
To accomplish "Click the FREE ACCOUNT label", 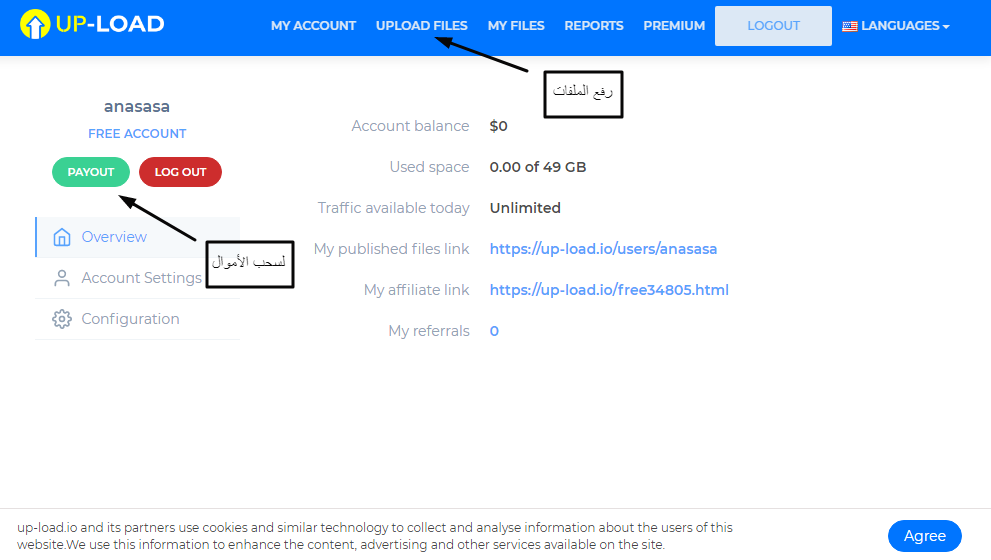I will [137, 134].
